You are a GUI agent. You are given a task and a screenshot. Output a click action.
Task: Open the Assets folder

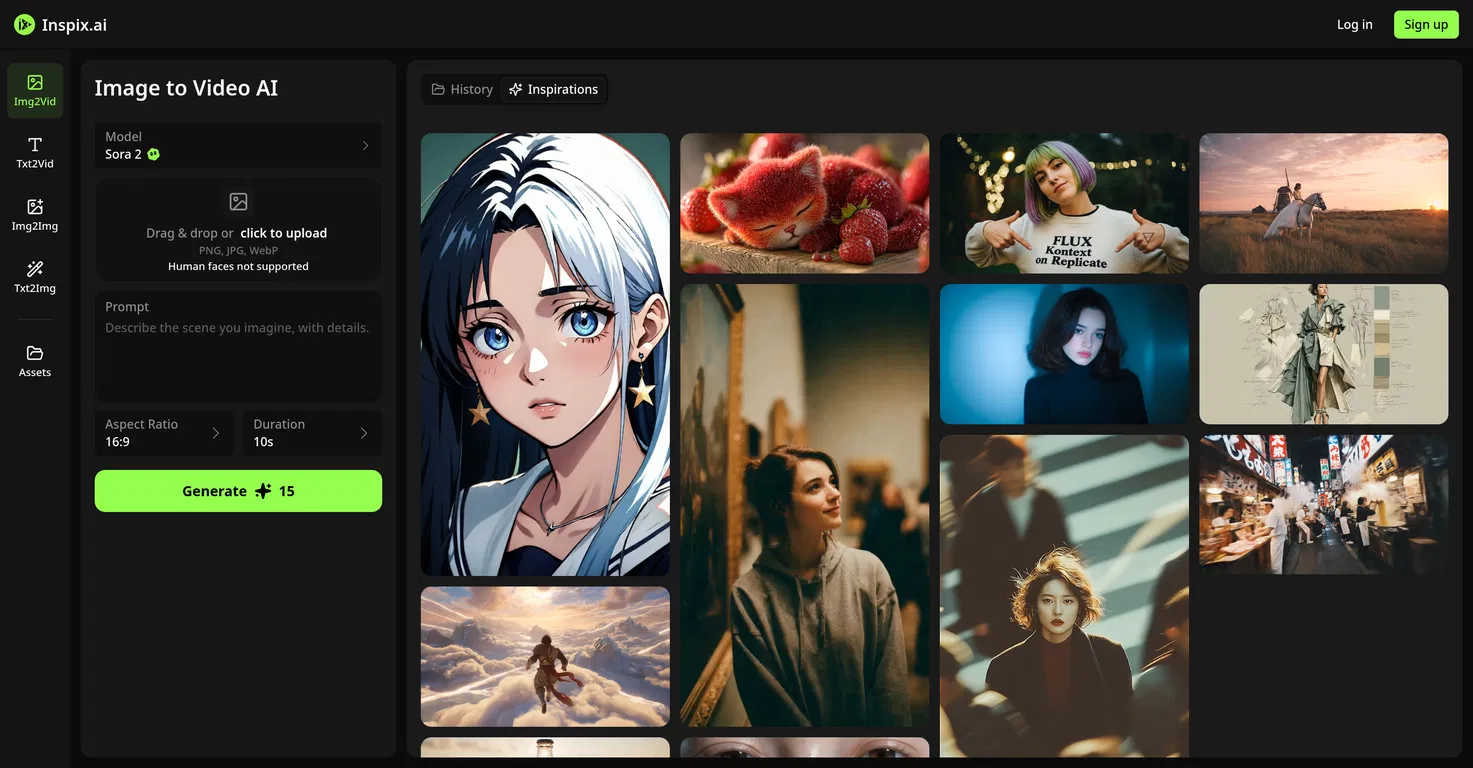coord(35,360)
